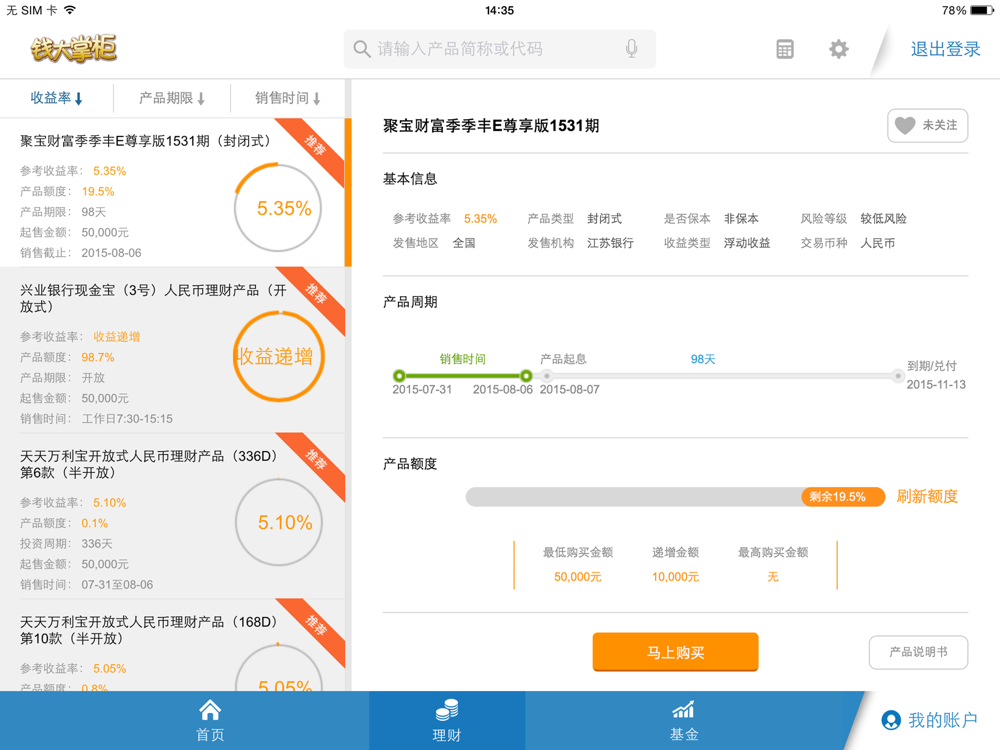Tap sale end marker 2015-08-06
Viewport: 1000px width, 750px height.
pos(526,376)
